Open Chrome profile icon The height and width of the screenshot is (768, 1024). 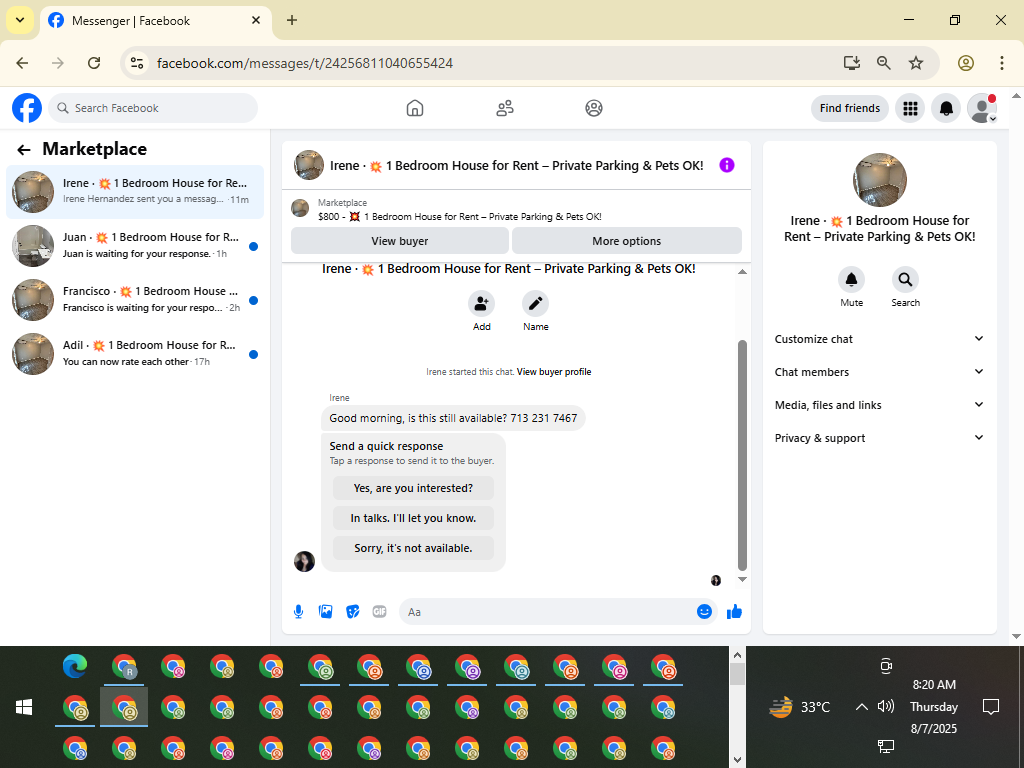point(966,63)
